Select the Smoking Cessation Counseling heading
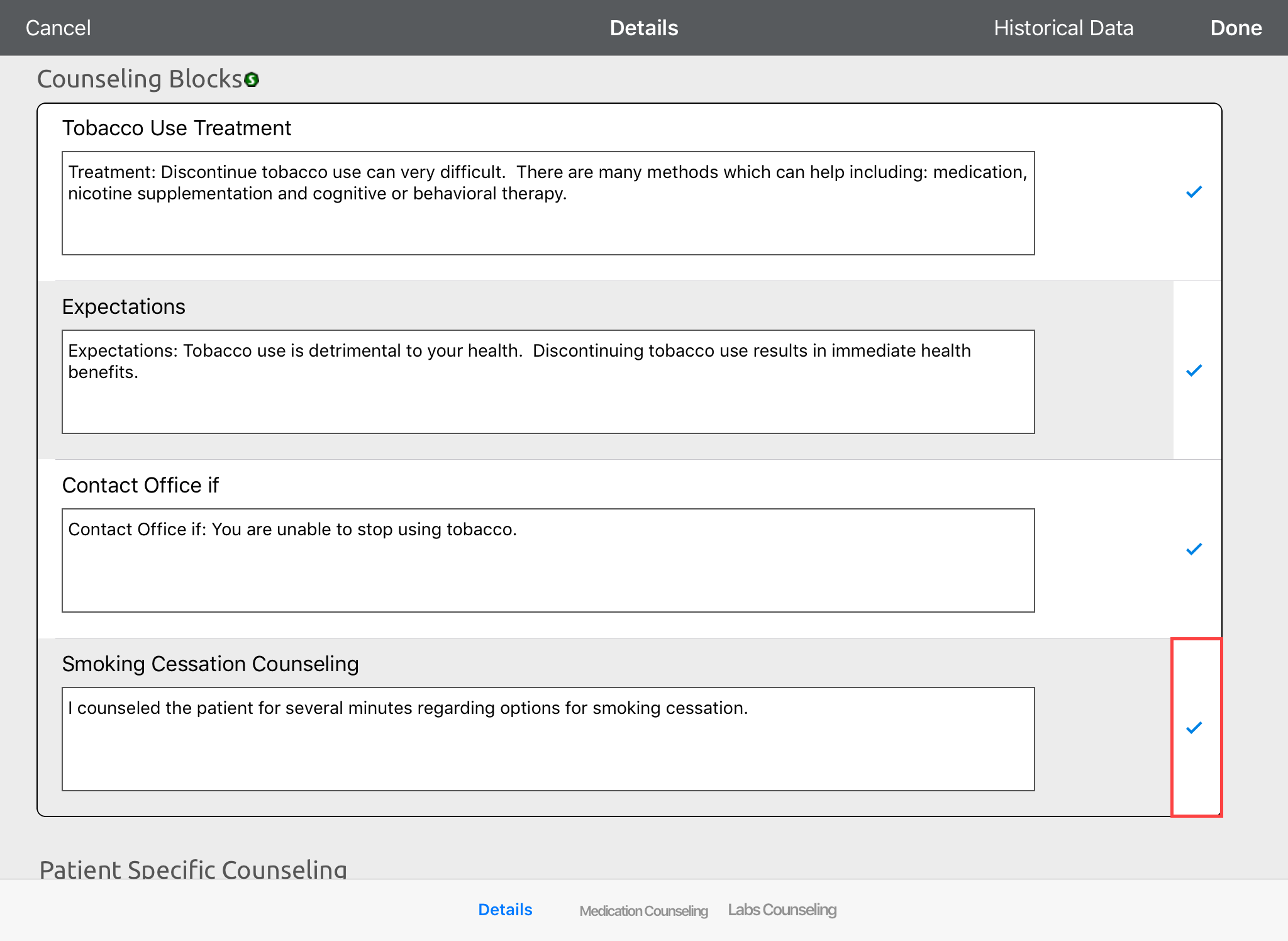Screen dimensions: 1288x941 pos(211,664)
